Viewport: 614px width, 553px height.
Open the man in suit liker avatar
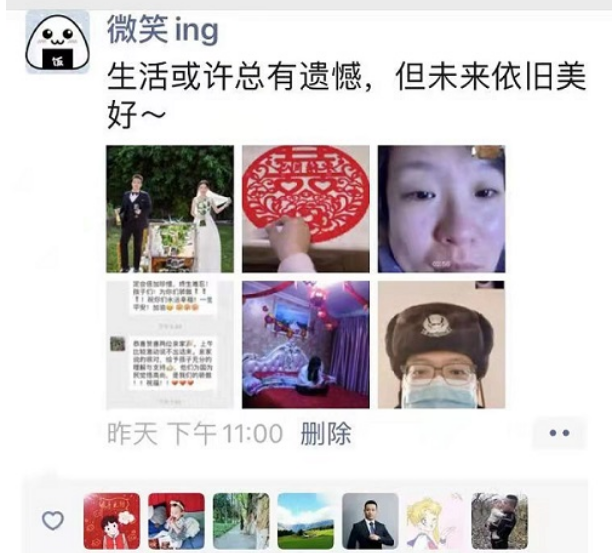coord(370,521)
